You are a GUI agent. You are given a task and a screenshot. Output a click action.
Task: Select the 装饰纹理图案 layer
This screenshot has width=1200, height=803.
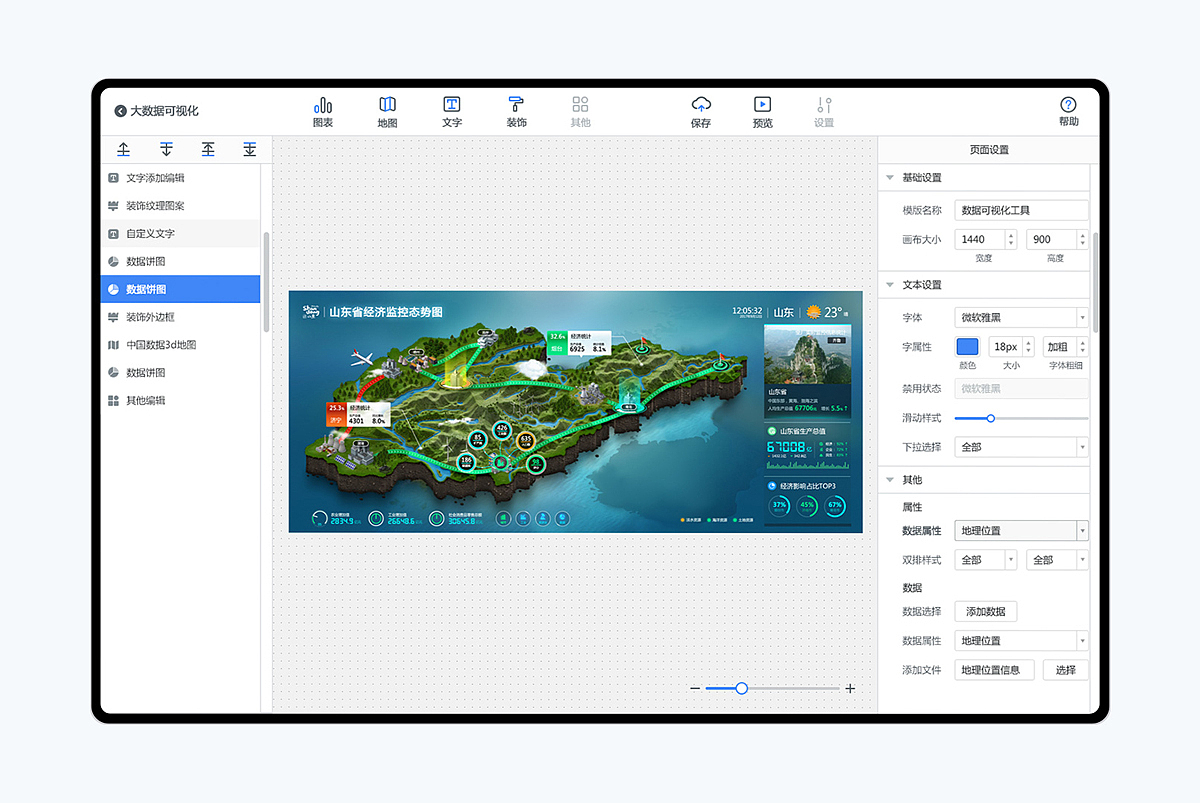pos(180,205)
